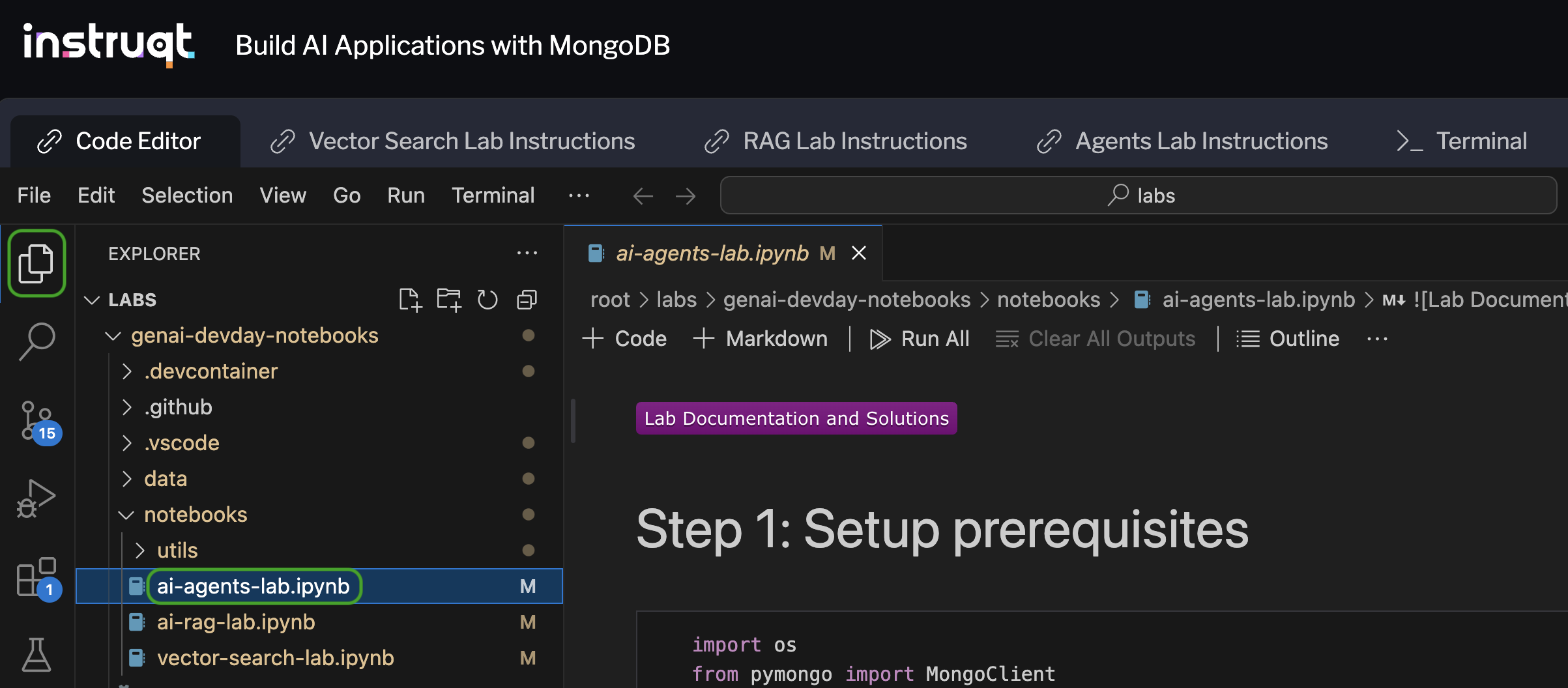Open Source Control view with badge 15

pyautogui.click(x=36, y=422)
